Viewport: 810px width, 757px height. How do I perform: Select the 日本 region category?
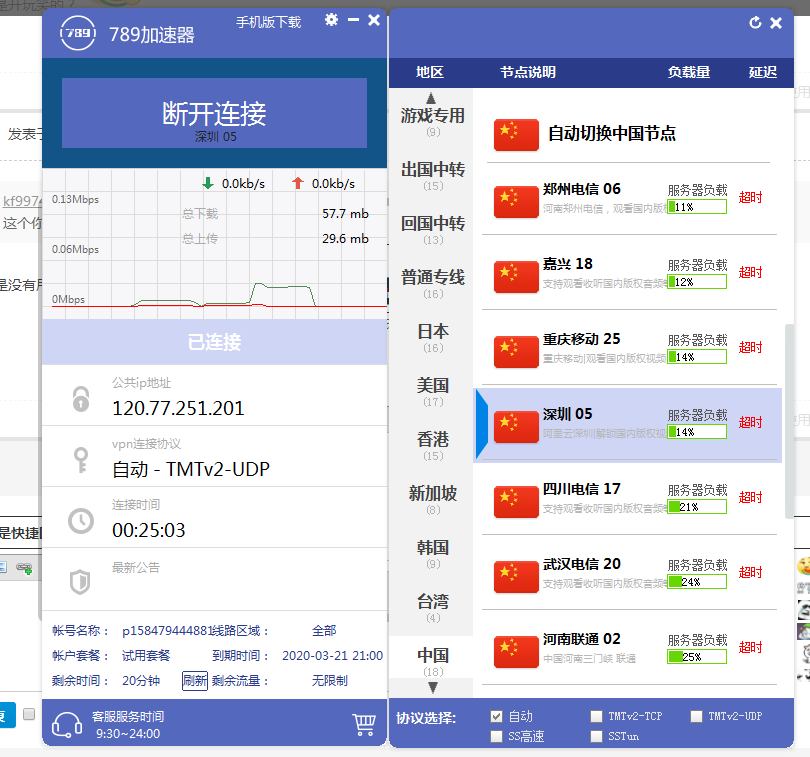pyautogui.click(x=433, y=337)
